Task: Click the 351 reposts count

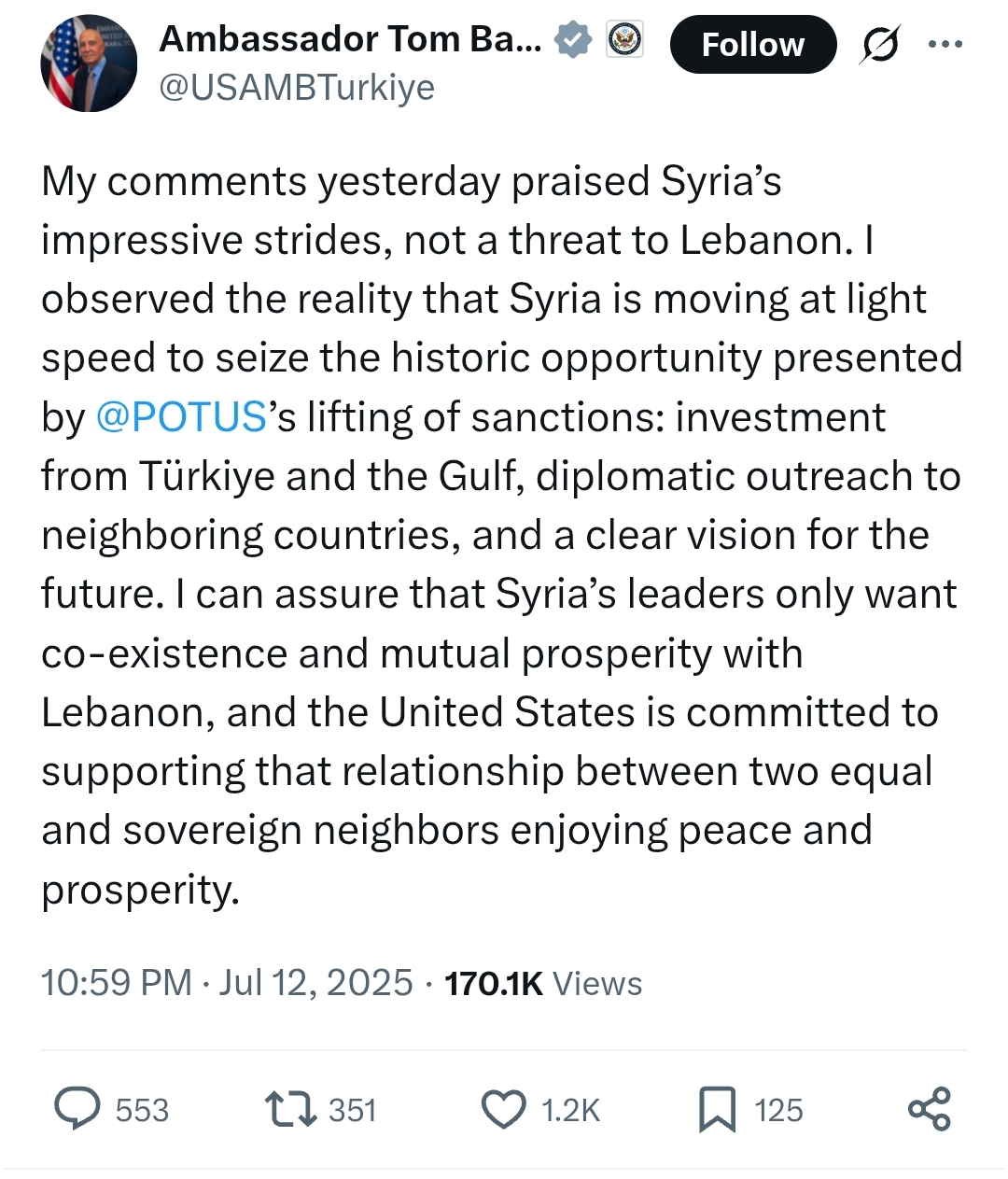Action: (x=353, y=1110)
